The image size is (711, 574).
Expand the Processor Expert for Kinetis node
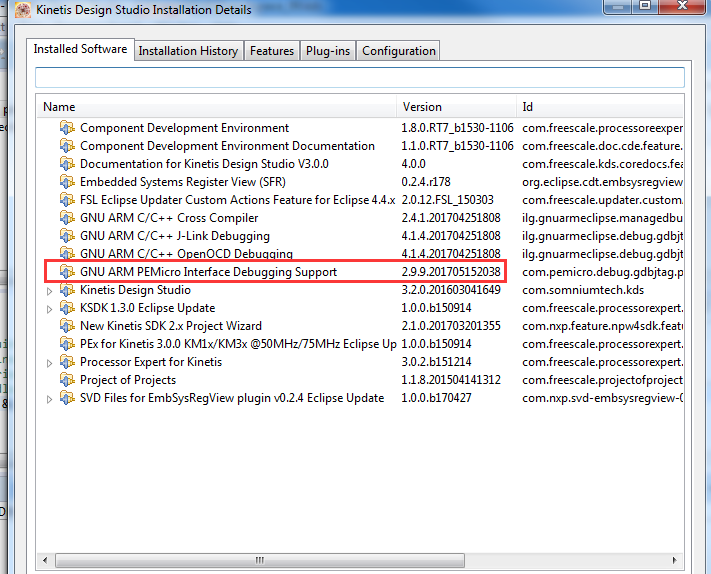[x=49, y=363]
